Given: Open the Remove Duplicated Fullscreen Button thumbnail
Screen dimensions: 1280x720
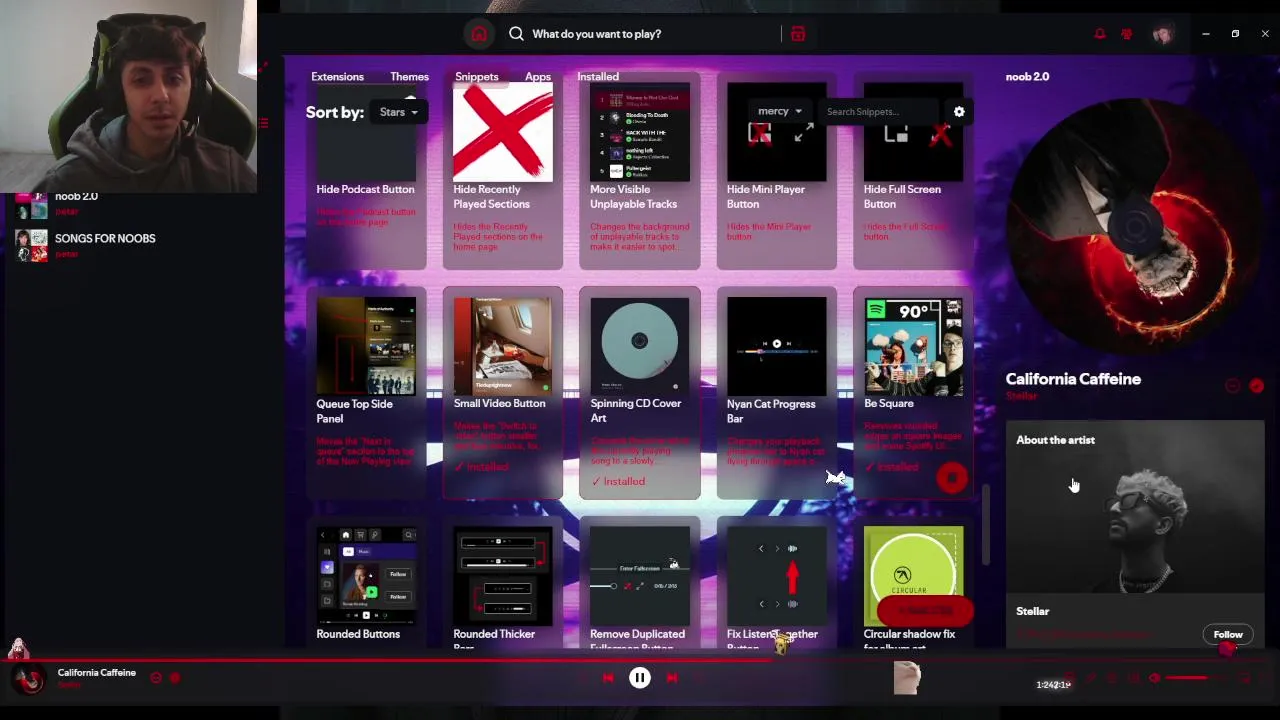Looking at the screenshot, I should (x=640, y=576).
